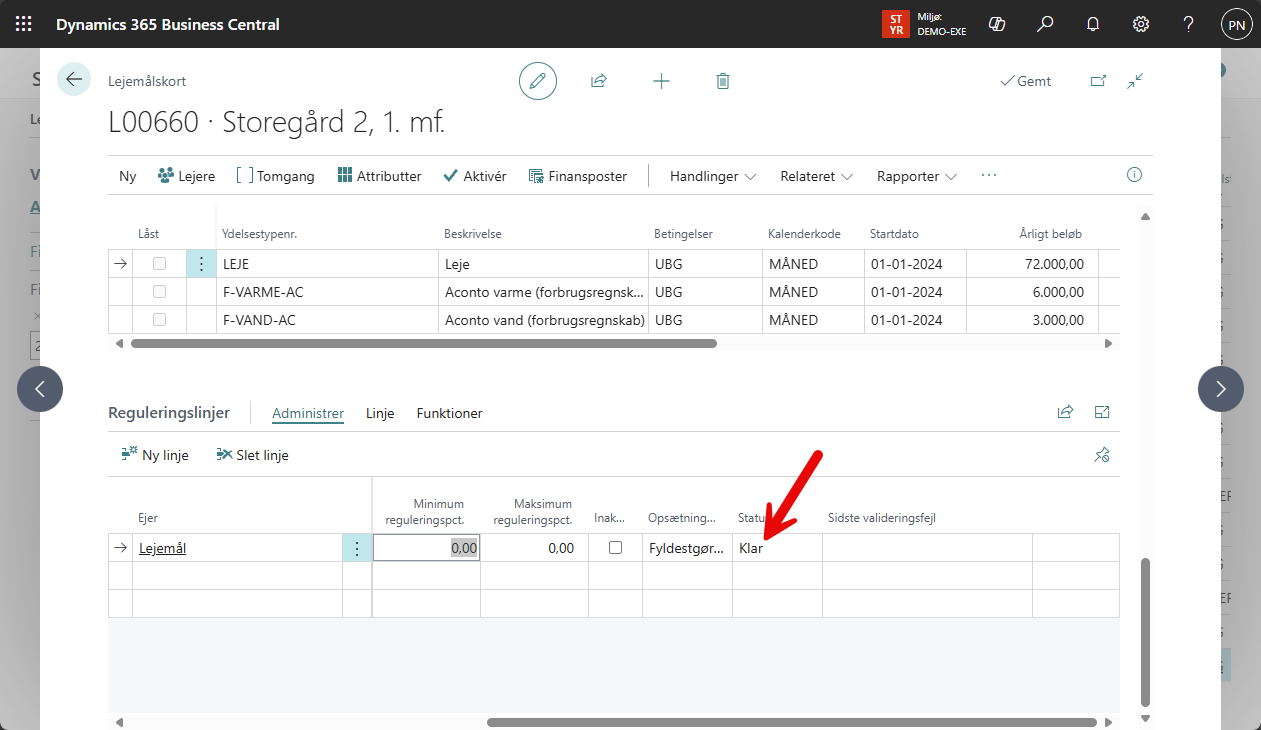Check the Inaktiv checkbox on Lejemål line
The height and width of the screenshot is (730, 1261).
coord(615,548)
